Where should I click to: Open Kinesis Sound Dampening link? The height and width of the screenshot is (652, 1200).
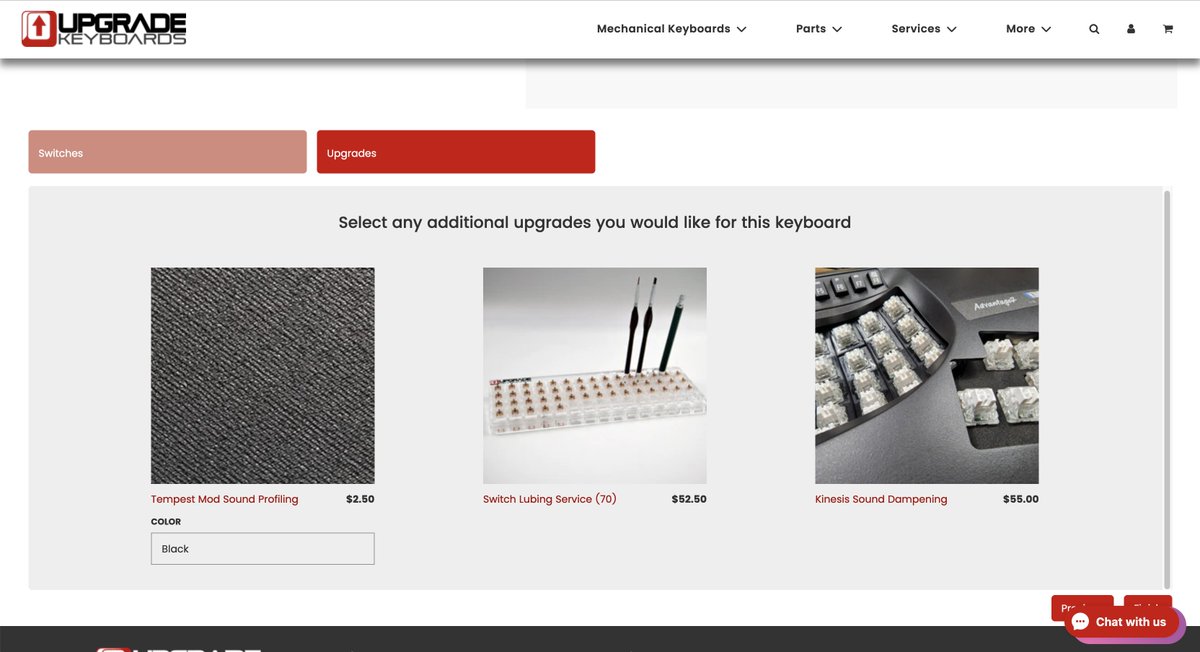click(x=881, y=499)
